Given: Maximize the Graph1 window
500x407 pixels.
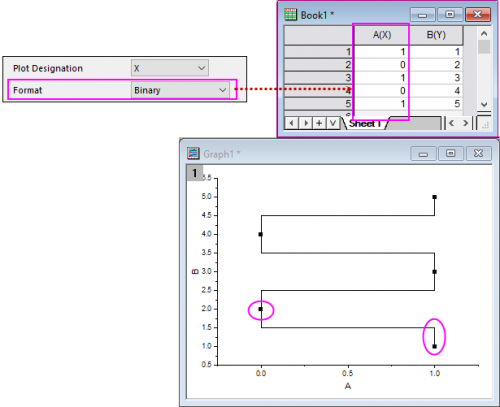Looking at the screenshot, I should coord(450,154).
